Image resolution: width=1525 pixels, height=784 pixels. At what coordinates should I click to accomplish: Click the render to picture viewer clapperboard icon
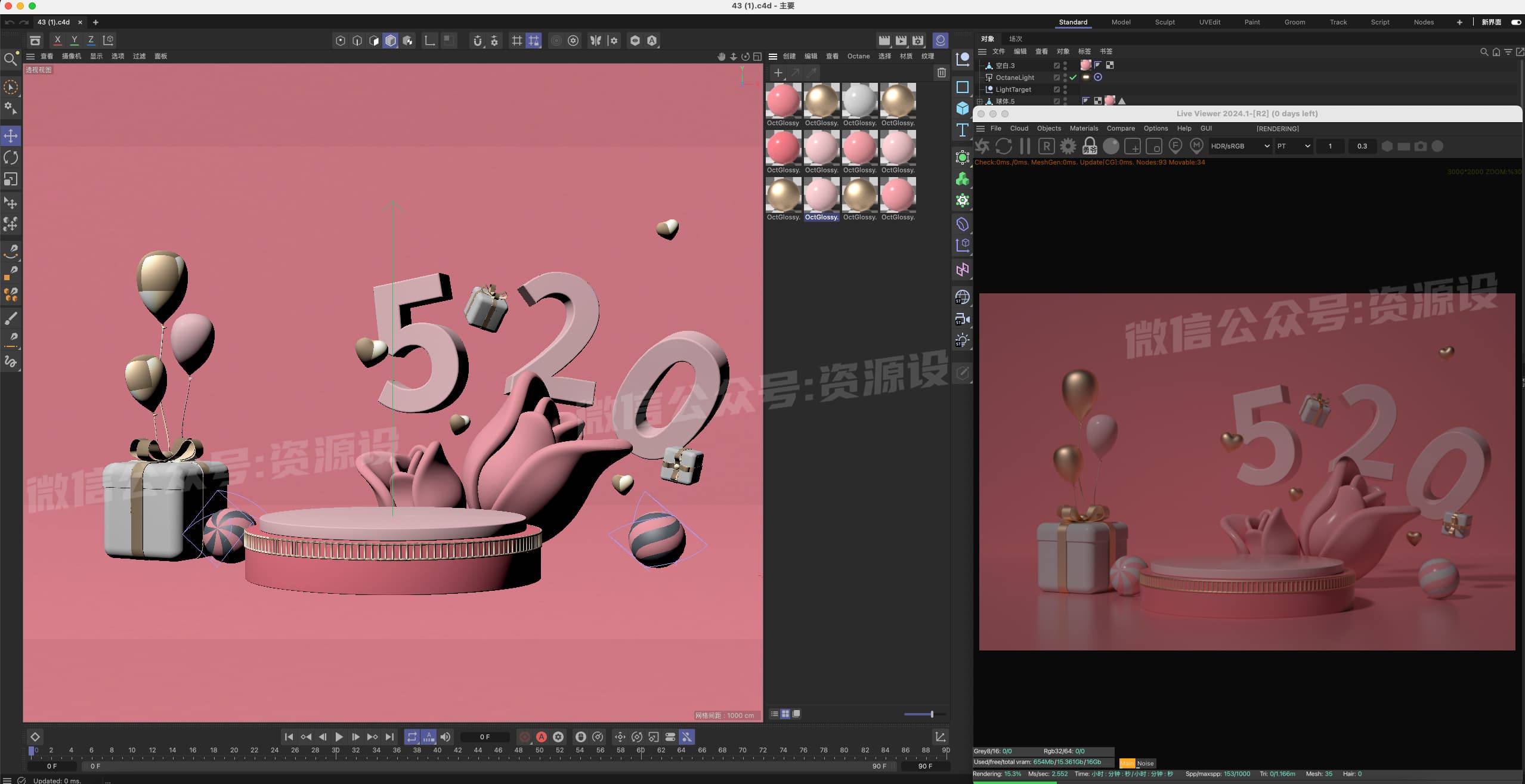[901, 41]
